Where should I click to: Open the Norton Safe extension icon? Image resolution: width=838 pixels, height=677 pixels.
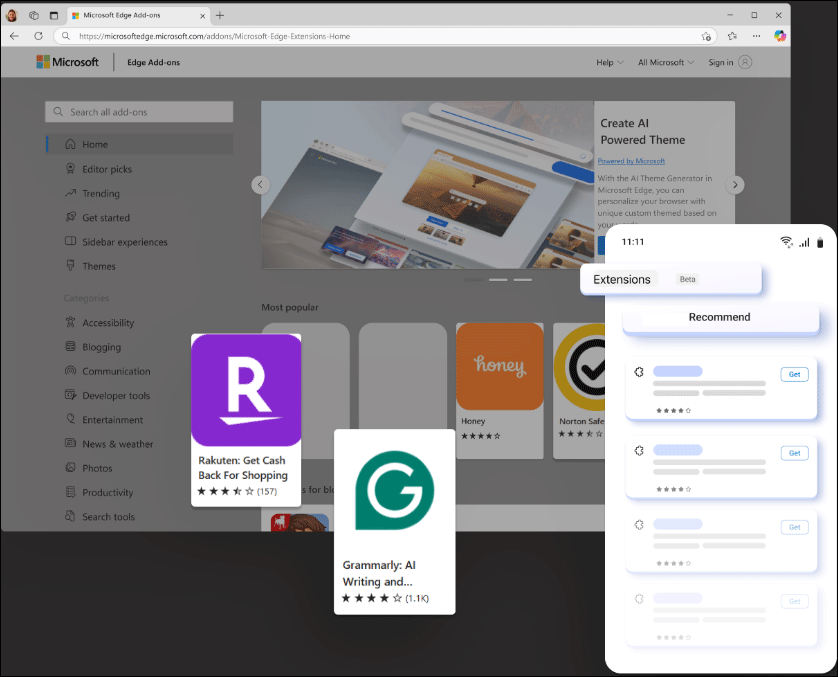coord(580,369)
